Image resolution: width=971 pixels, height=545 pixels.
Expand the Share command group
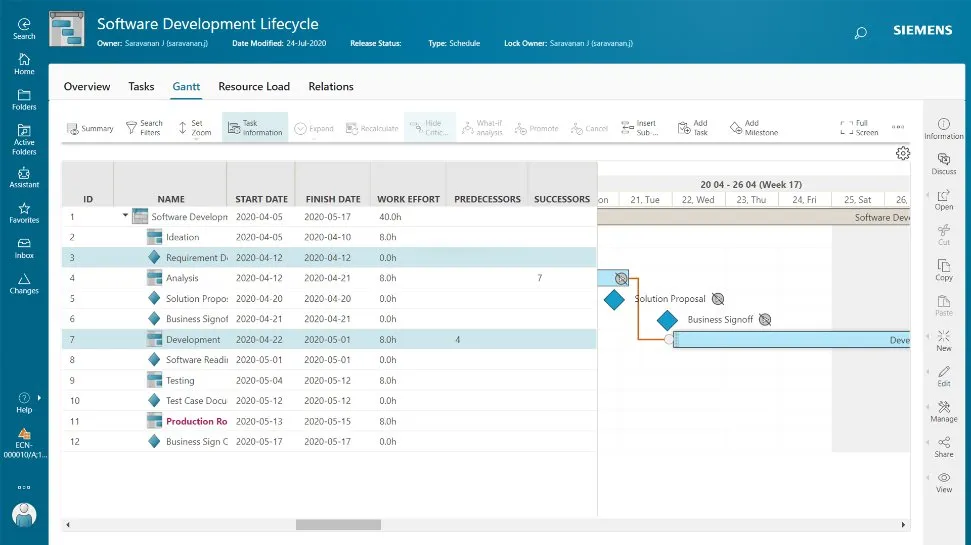(928, 442)
